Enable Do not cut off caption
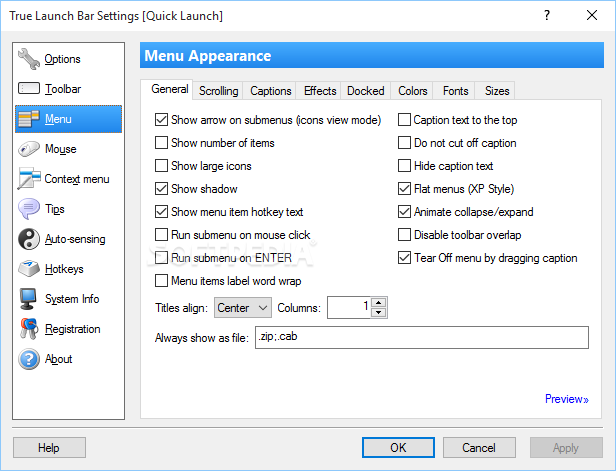The height and width of the screenshot is (471, 616). pyautogui.click(x=404, y=143)
